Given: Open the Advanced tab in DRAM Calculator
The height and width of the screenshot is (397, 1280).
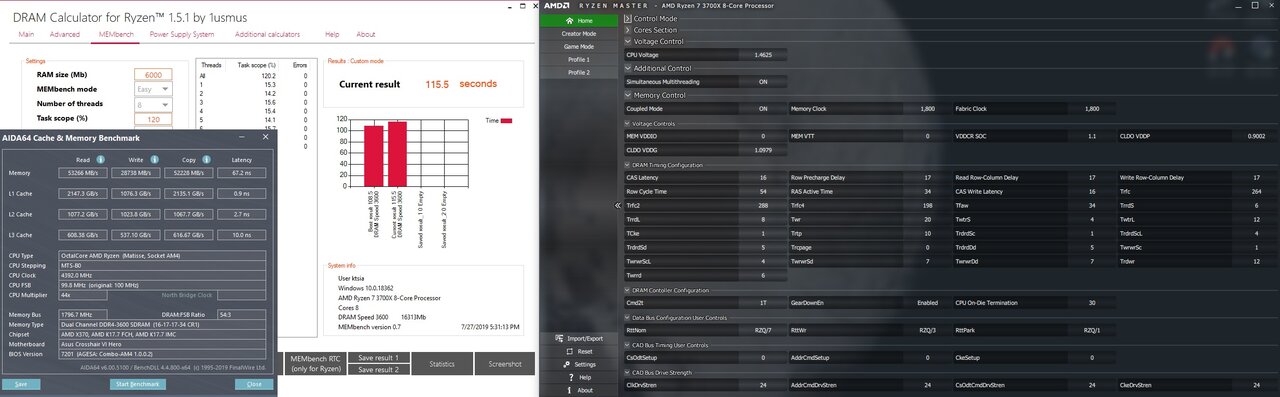Looking at the screenshot, I should (65, 35).
